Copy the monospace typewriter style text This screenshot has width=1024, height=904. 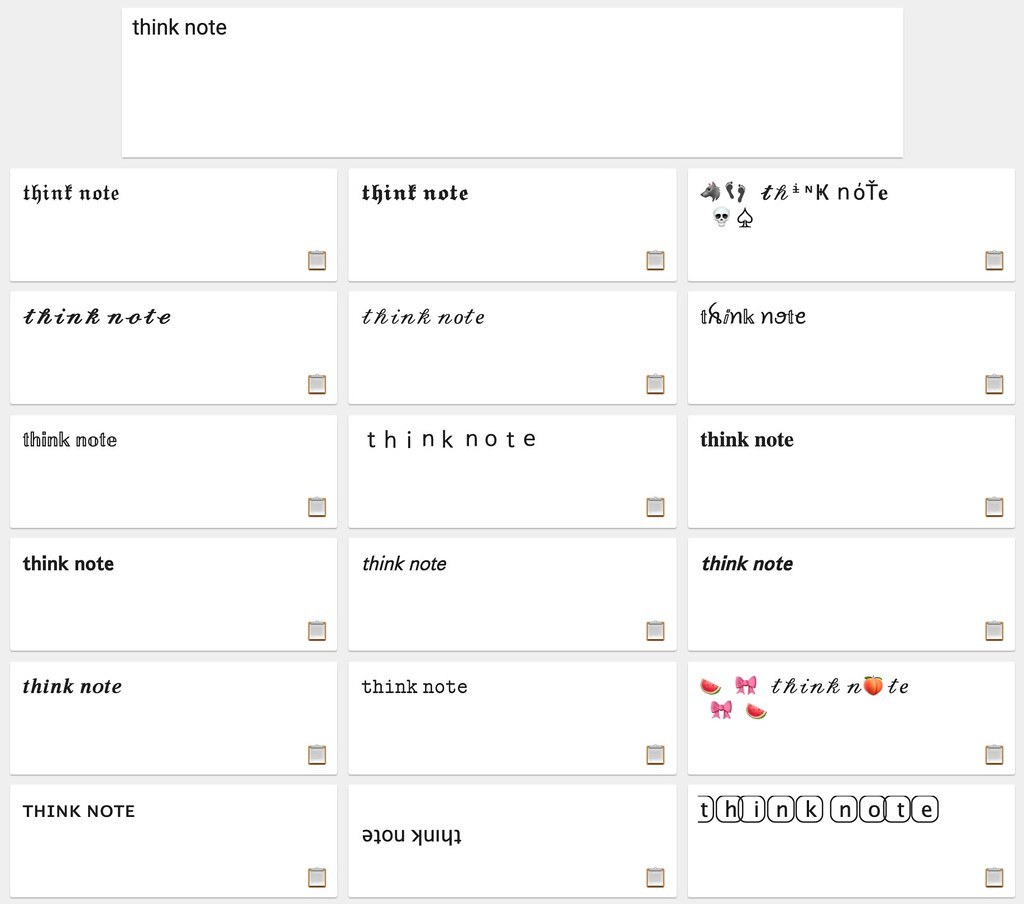[x=655, y=754]
